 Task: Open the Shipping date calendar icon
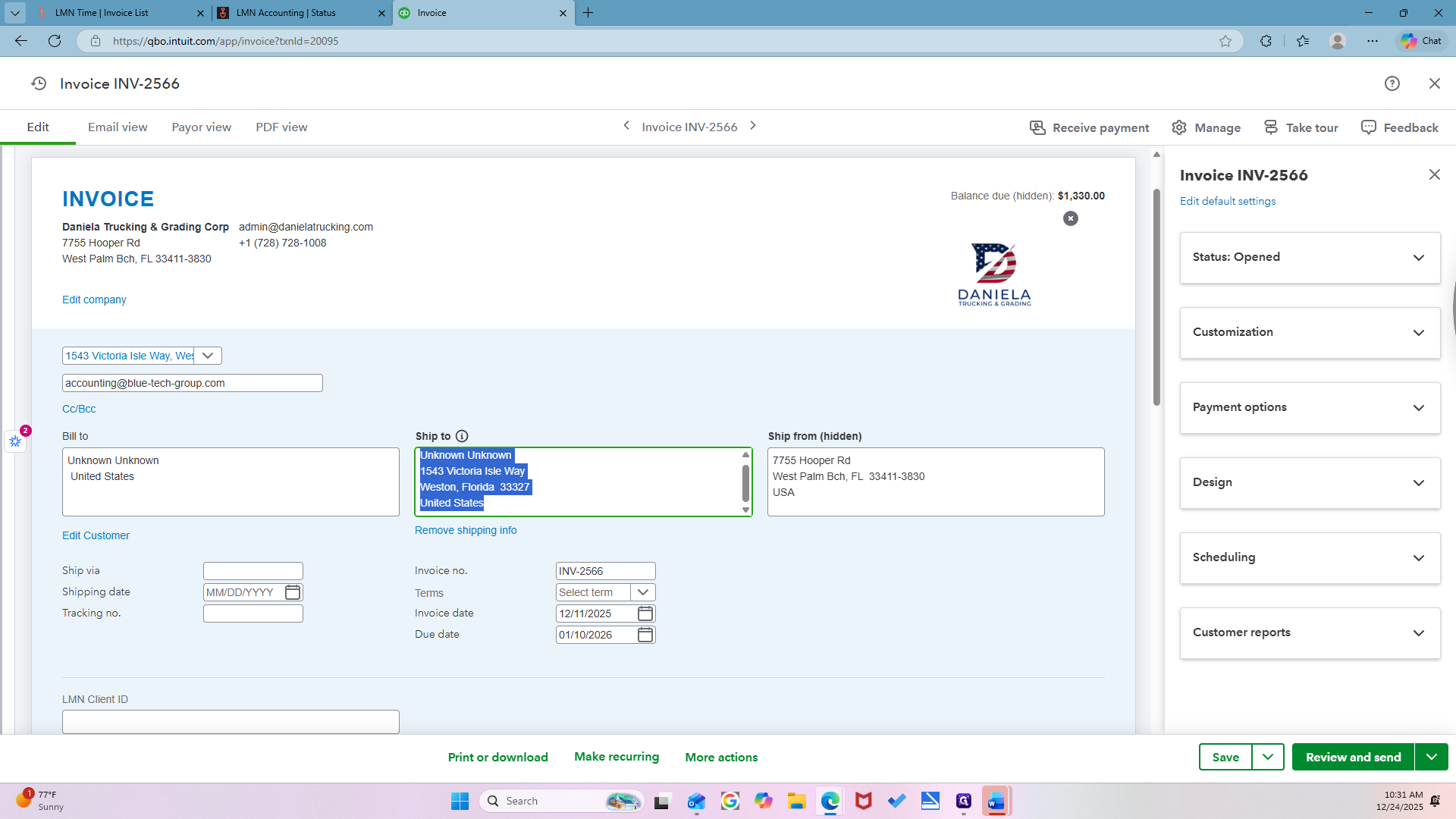point(293,592)
